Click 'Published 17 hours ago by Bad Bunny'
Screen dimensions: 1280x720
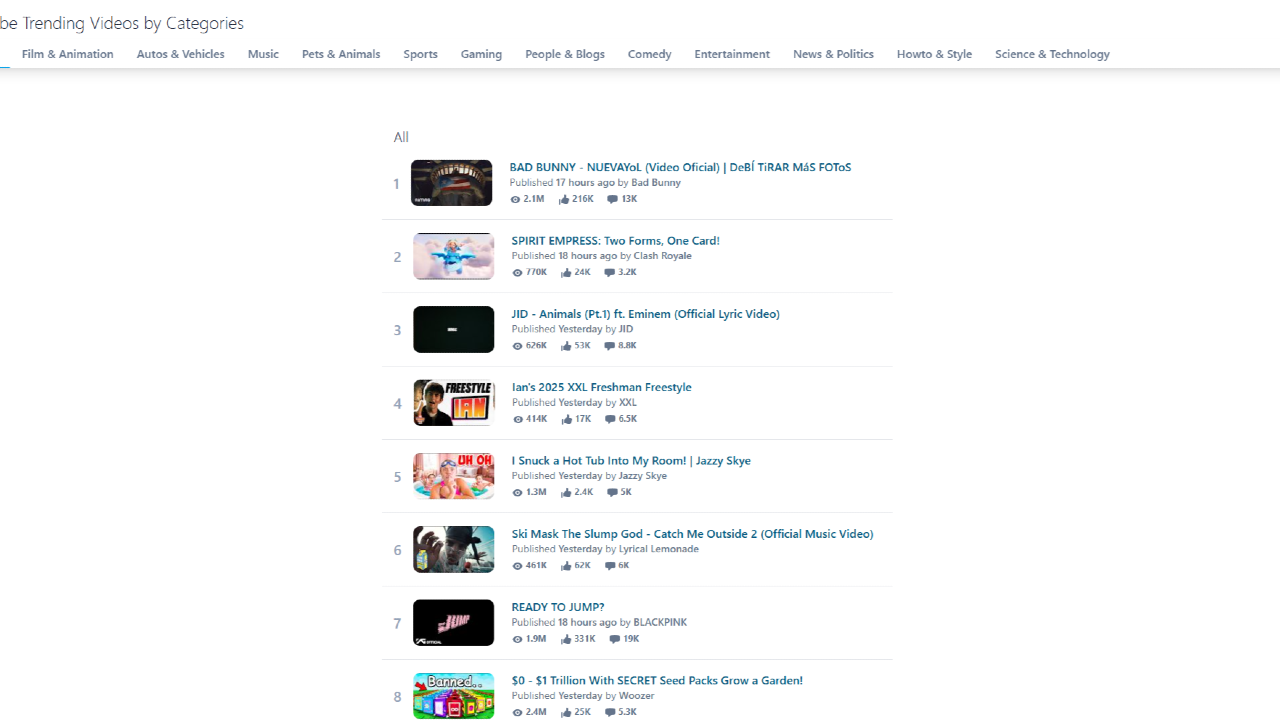(x=595, y=183)
